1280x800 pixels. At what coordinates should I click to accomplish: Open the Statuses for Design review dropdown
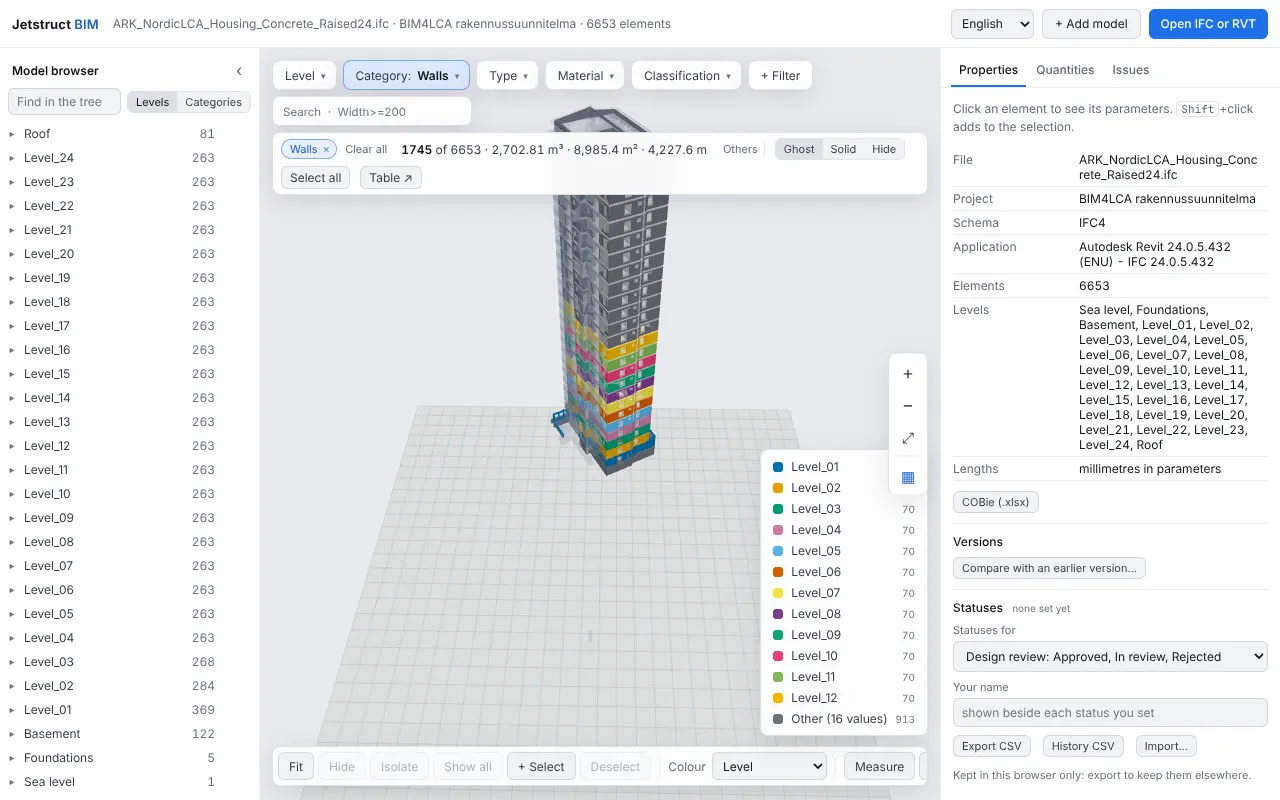click(1110, 657)
